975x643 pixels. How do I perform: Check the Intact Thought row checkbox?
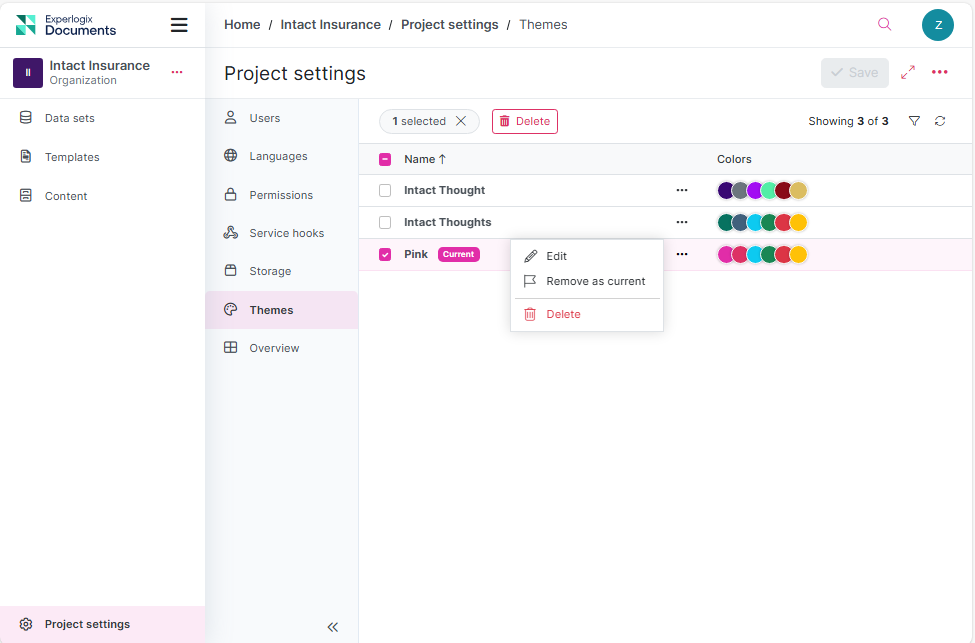pos(385,190)
